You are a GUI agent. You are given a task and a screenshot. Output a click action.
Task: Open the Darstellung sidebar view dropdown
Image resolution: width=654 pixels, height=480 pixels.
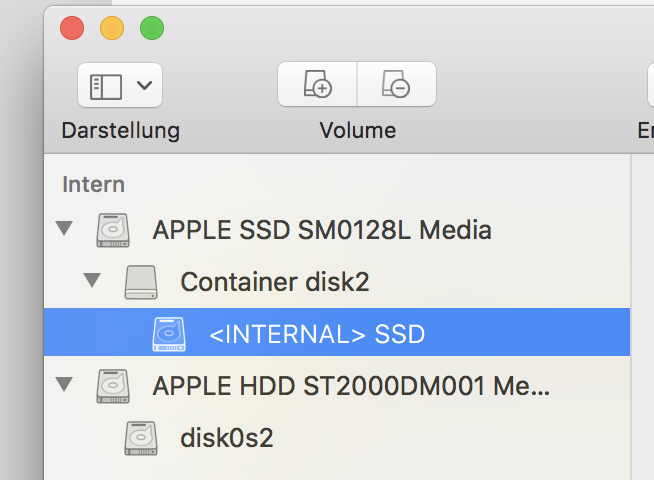coord(120,85)
